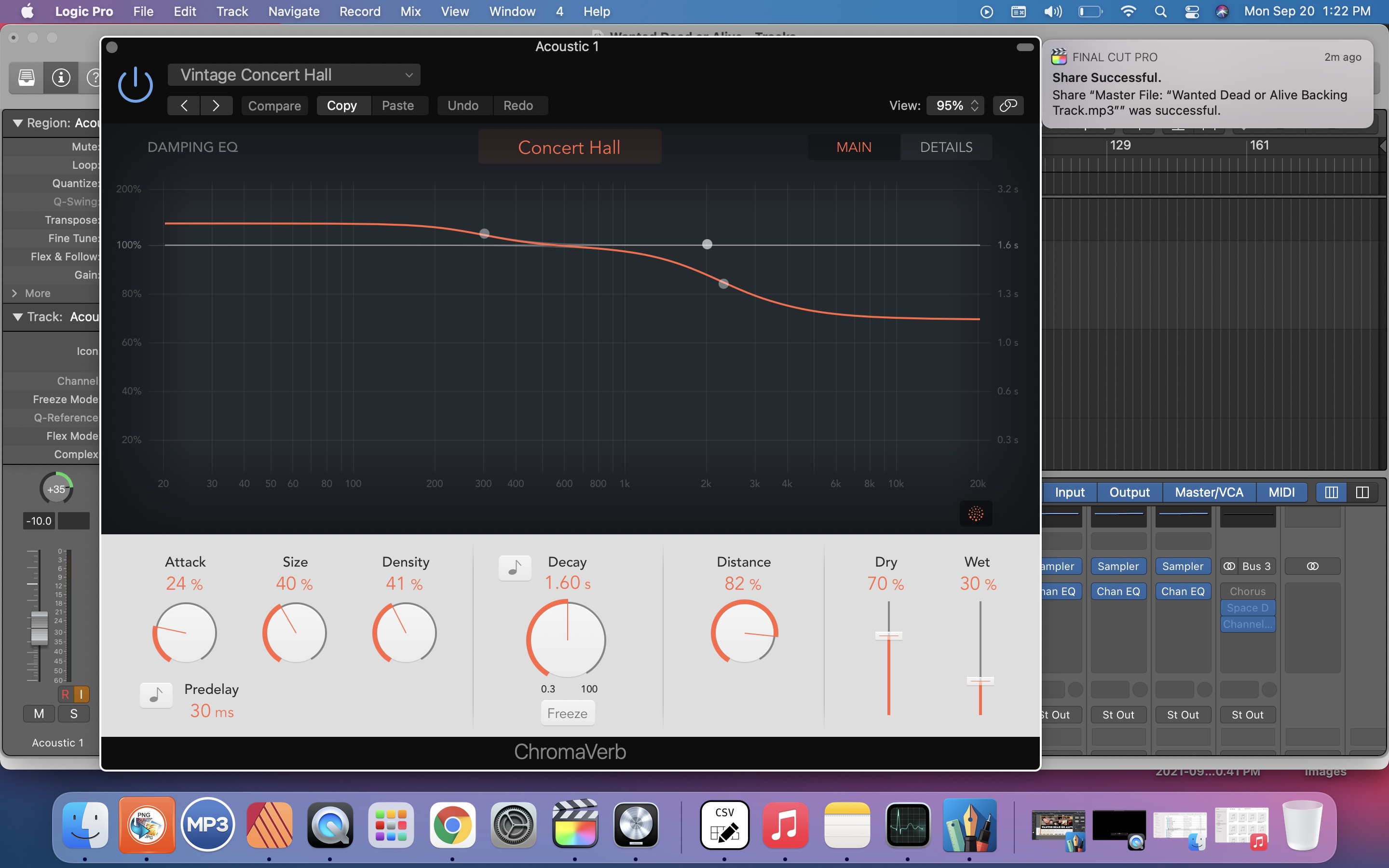Toggle the visualization dots icon
Image resolution: width=1389 pixels, height=868 pixels.
976,513
